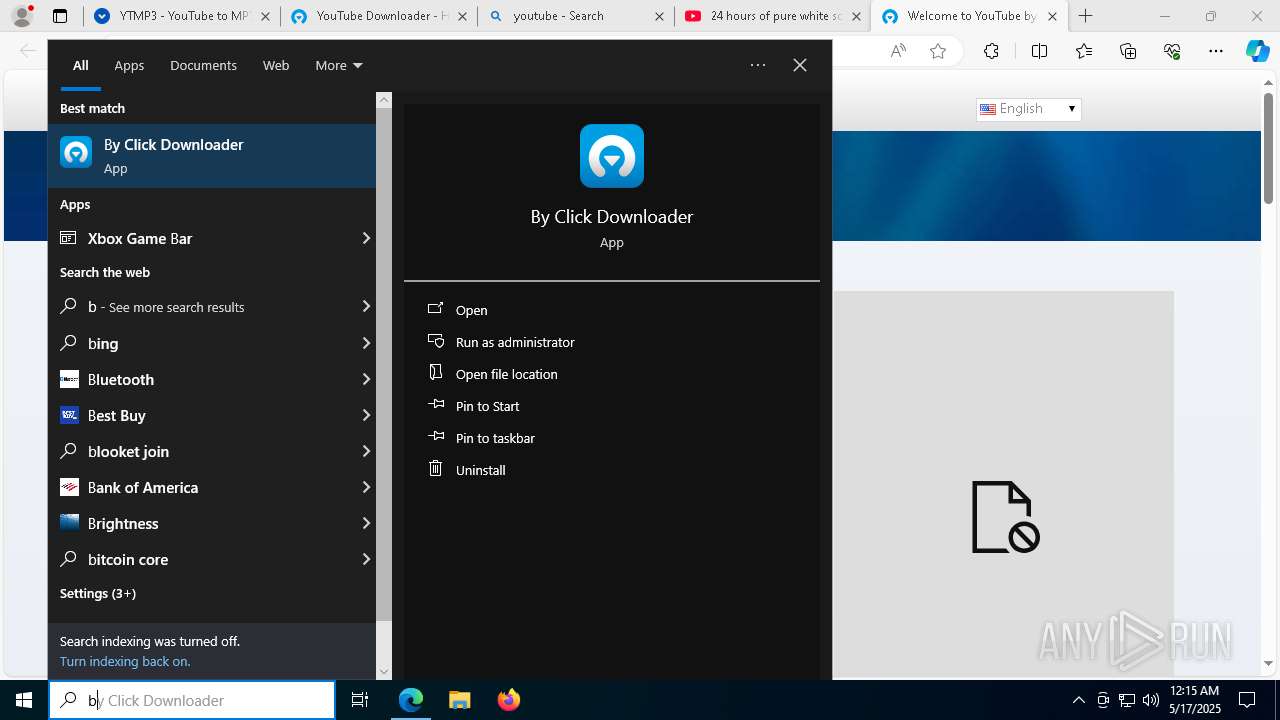Open search options ellipsis menu
The height and width of the screenshot is (720, 1280).
pyautogui.click(x=758, y=65)
